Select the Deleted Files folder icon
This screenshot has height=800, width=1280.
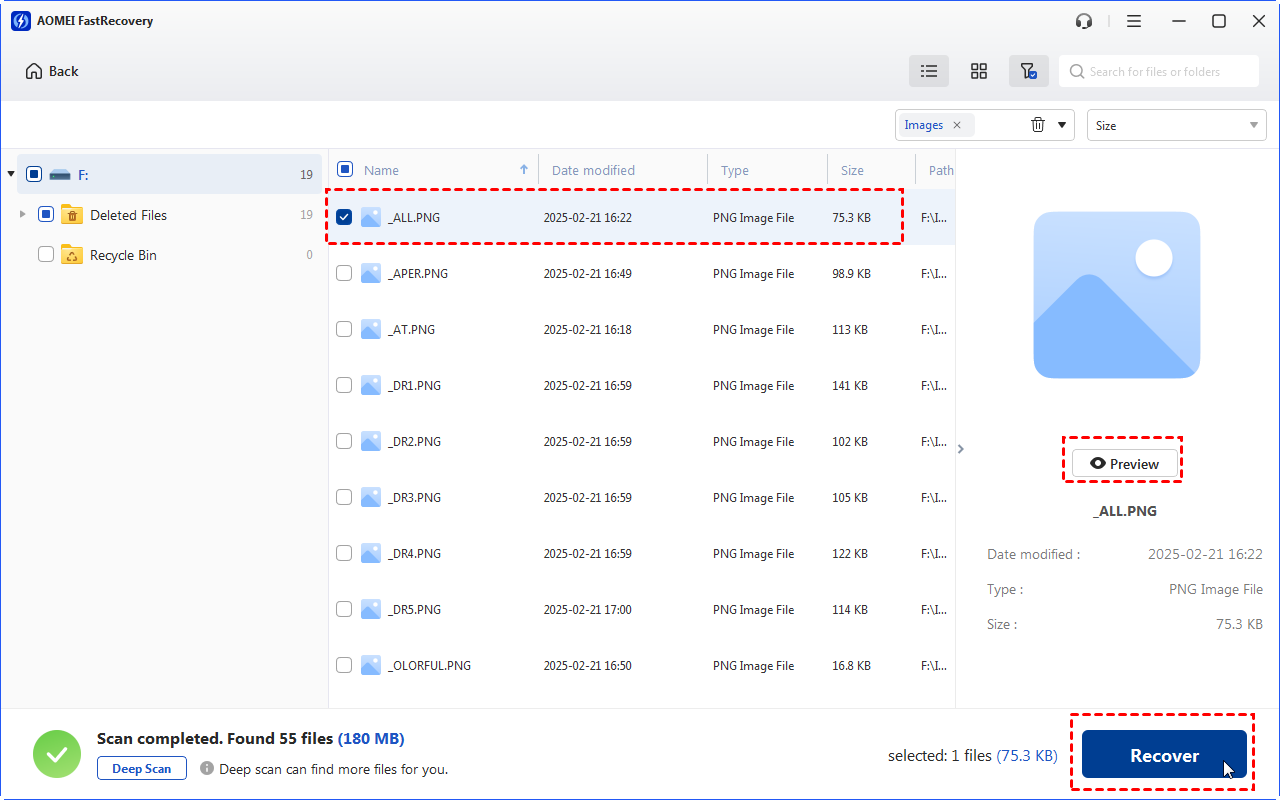click(x=72, y=214)
